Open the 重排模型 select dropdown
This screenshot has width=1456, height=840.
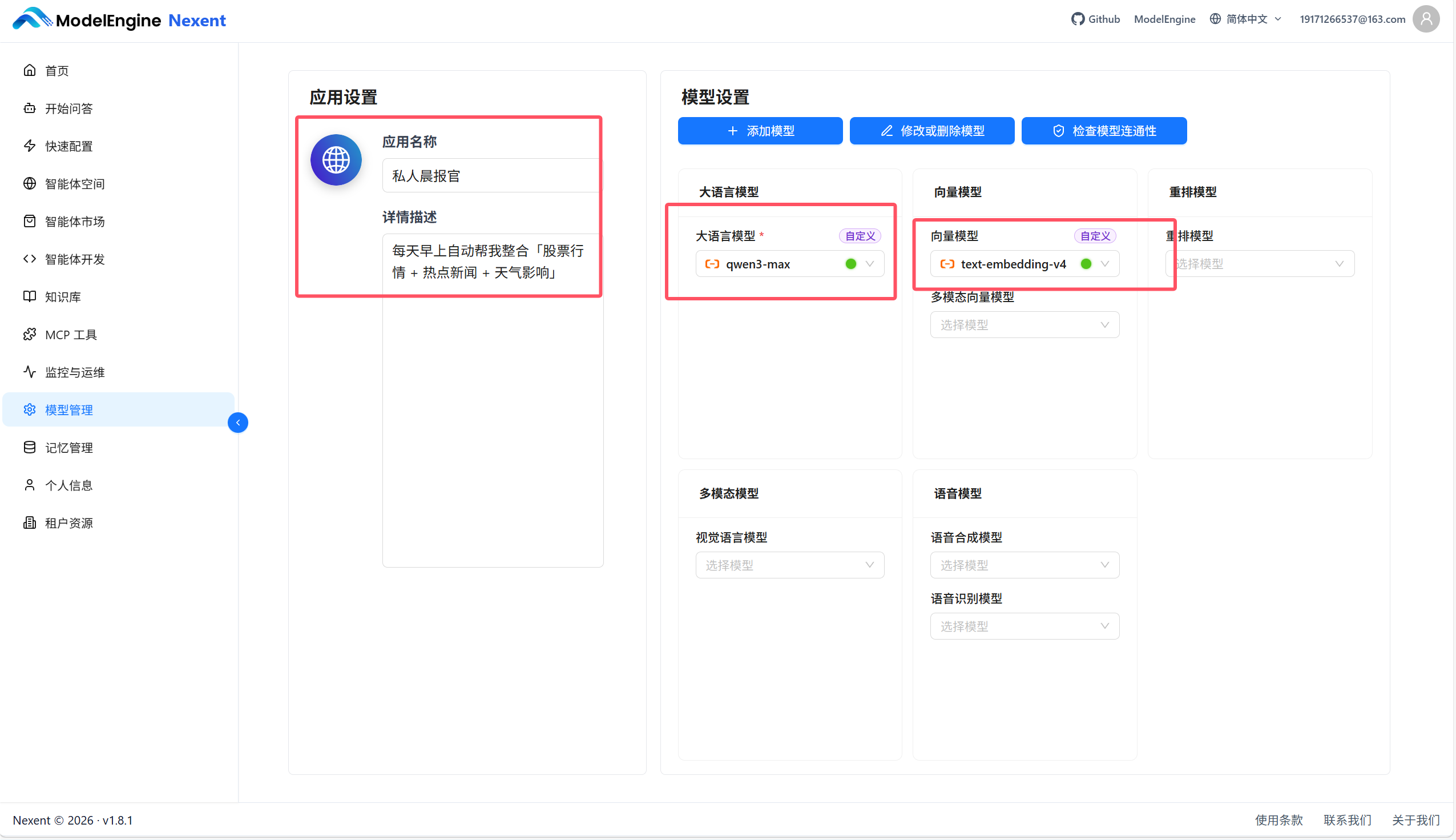(x=1260, y=264)
